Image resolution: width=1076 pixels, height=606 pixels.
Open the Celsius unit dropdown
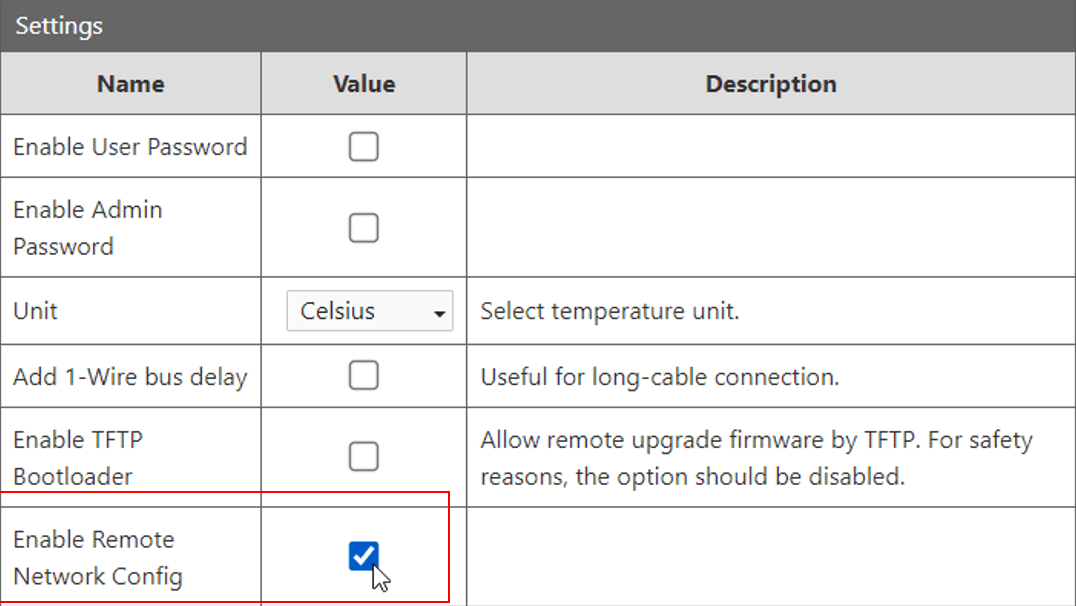(368, 311)
